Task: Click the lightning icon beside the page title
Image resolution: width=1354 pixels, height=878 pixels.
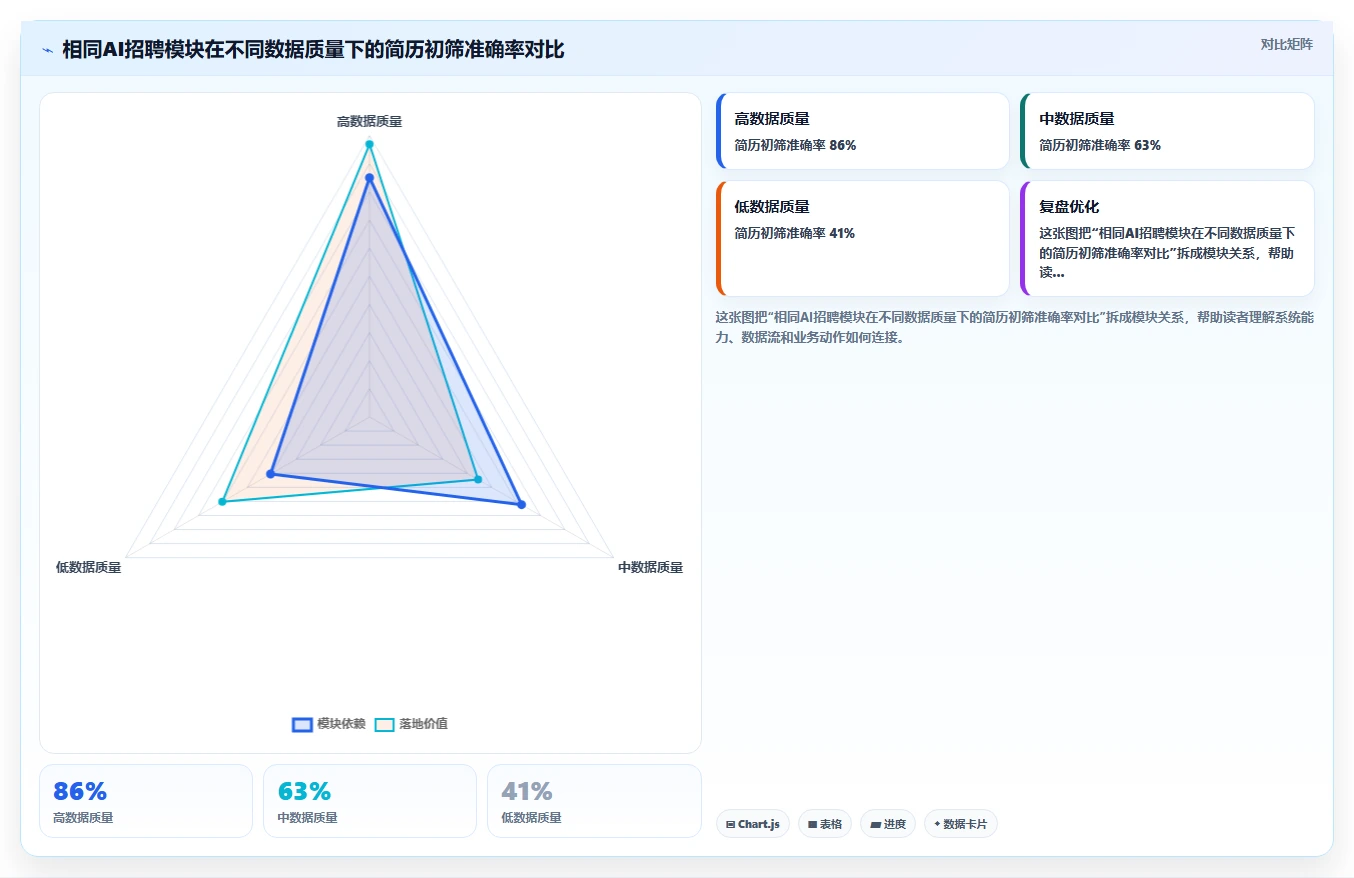Action: pos(48,50)
